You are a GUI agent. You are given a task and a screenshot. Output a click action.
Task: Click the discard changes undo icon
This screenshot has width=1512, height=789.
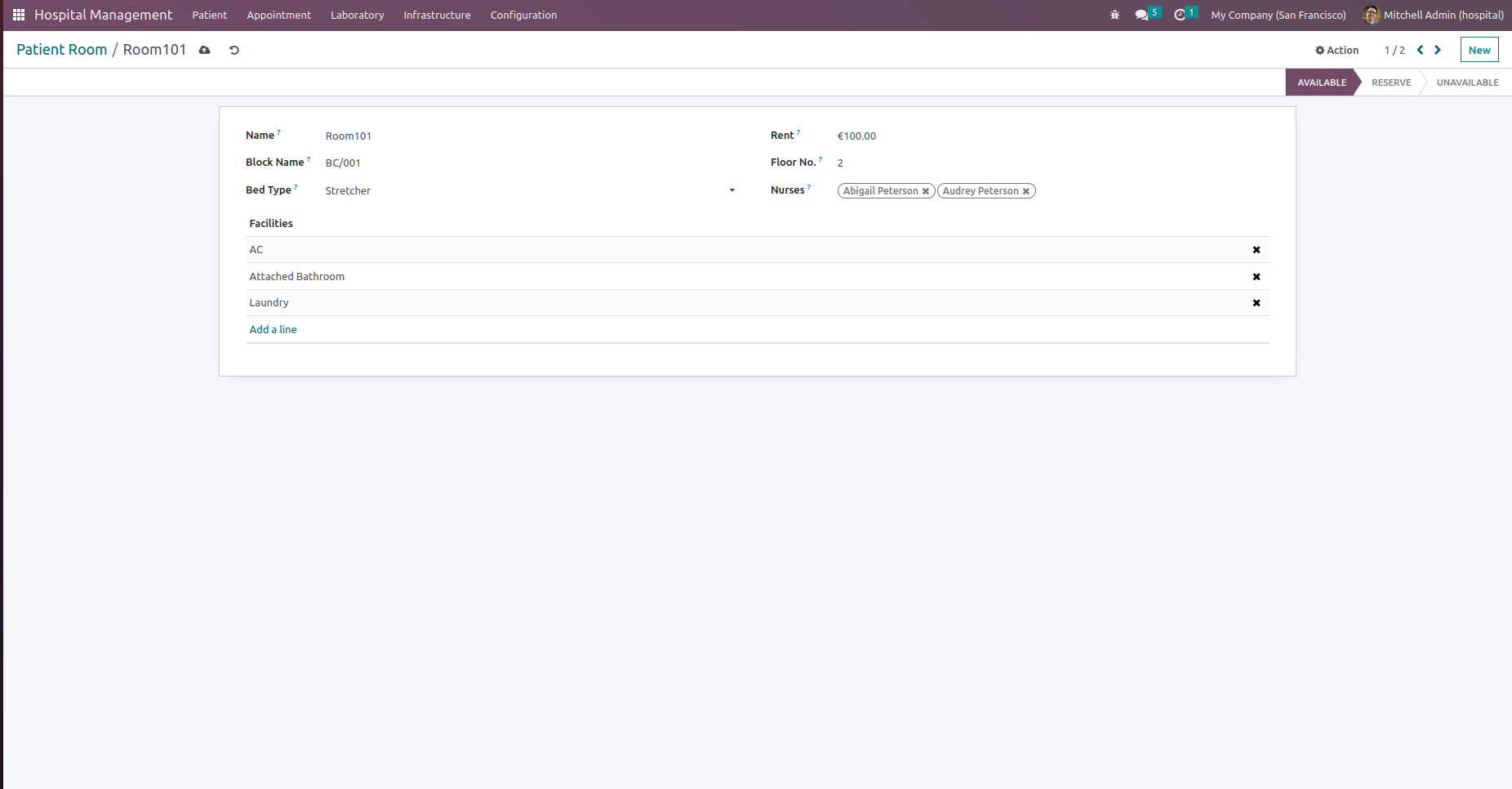click(x=234, y=50)
